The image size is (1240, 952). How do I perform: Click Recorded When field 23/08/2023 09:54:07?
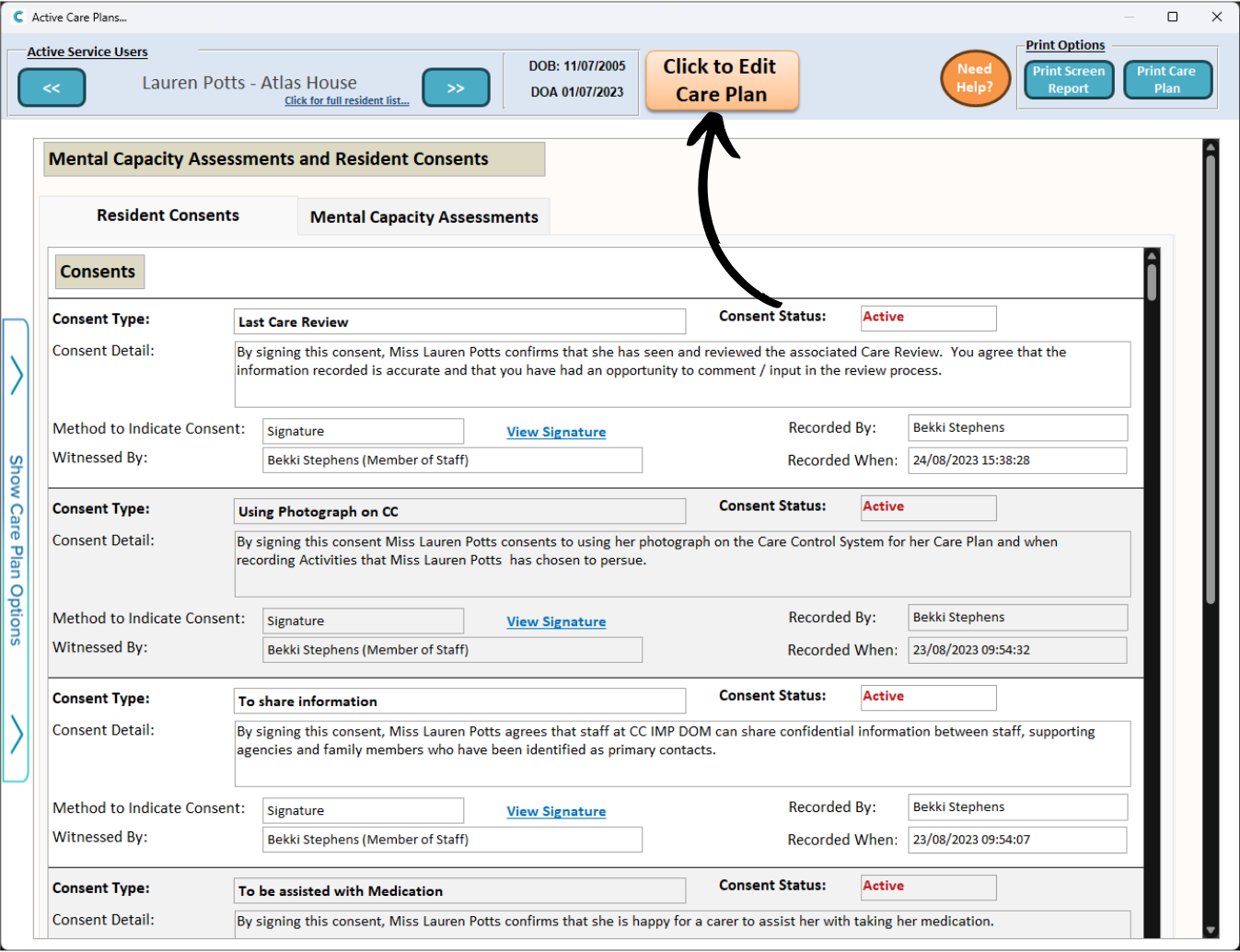(1017, 840)
